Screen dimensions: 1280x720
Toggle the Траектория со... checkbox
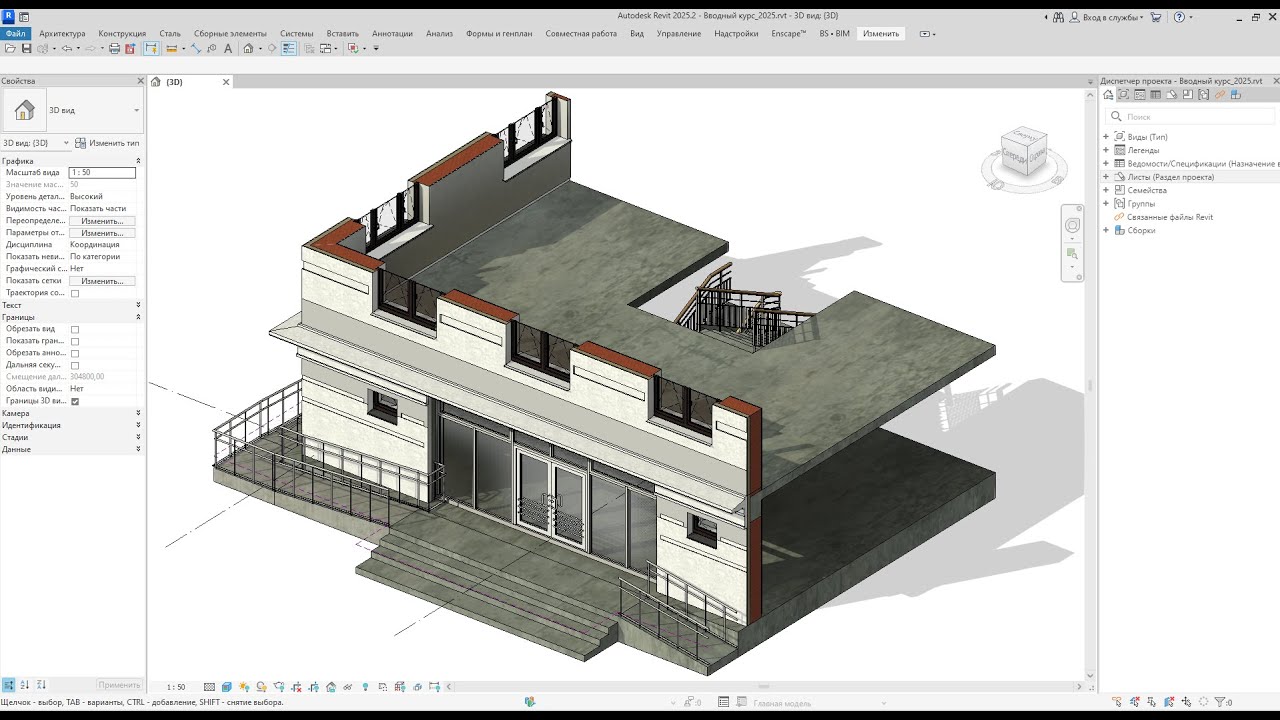point(75,293)
